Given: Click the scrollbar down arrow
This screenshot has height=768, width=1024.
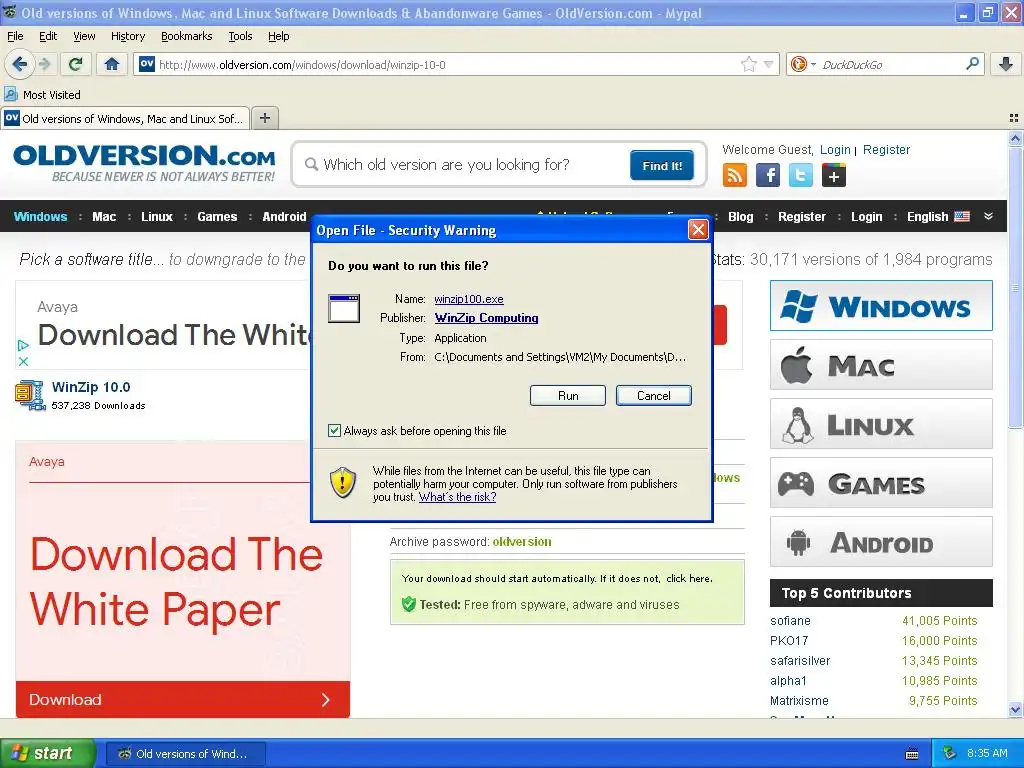Looking at the screenshot, I should click(x=1014, y=709).
